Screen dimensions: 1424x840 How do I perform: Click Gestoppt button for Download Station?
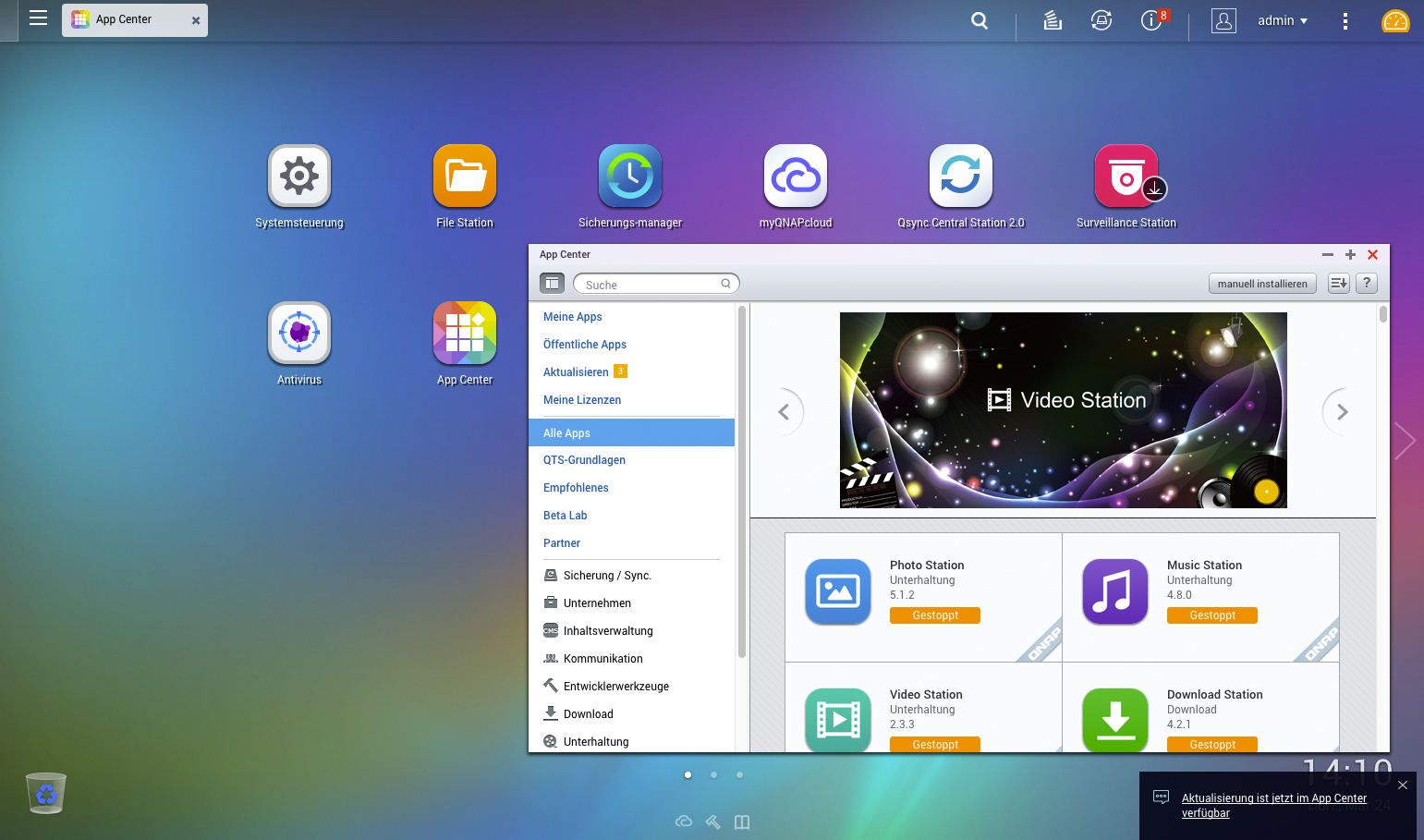pyautogui.click(x=1212, y=744)
